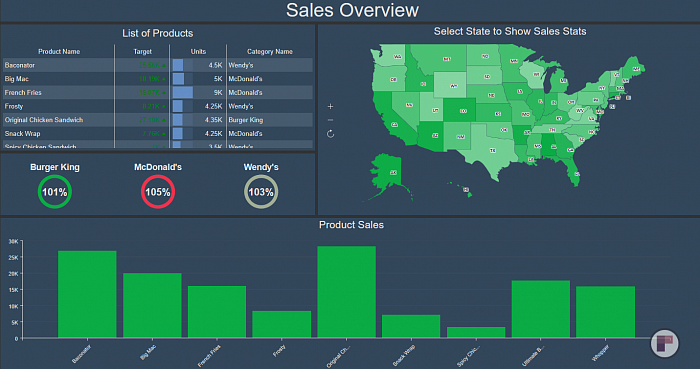Select the Burger King 101% gauge
This screenshot has height=369, width=700.
coord(54,192)
